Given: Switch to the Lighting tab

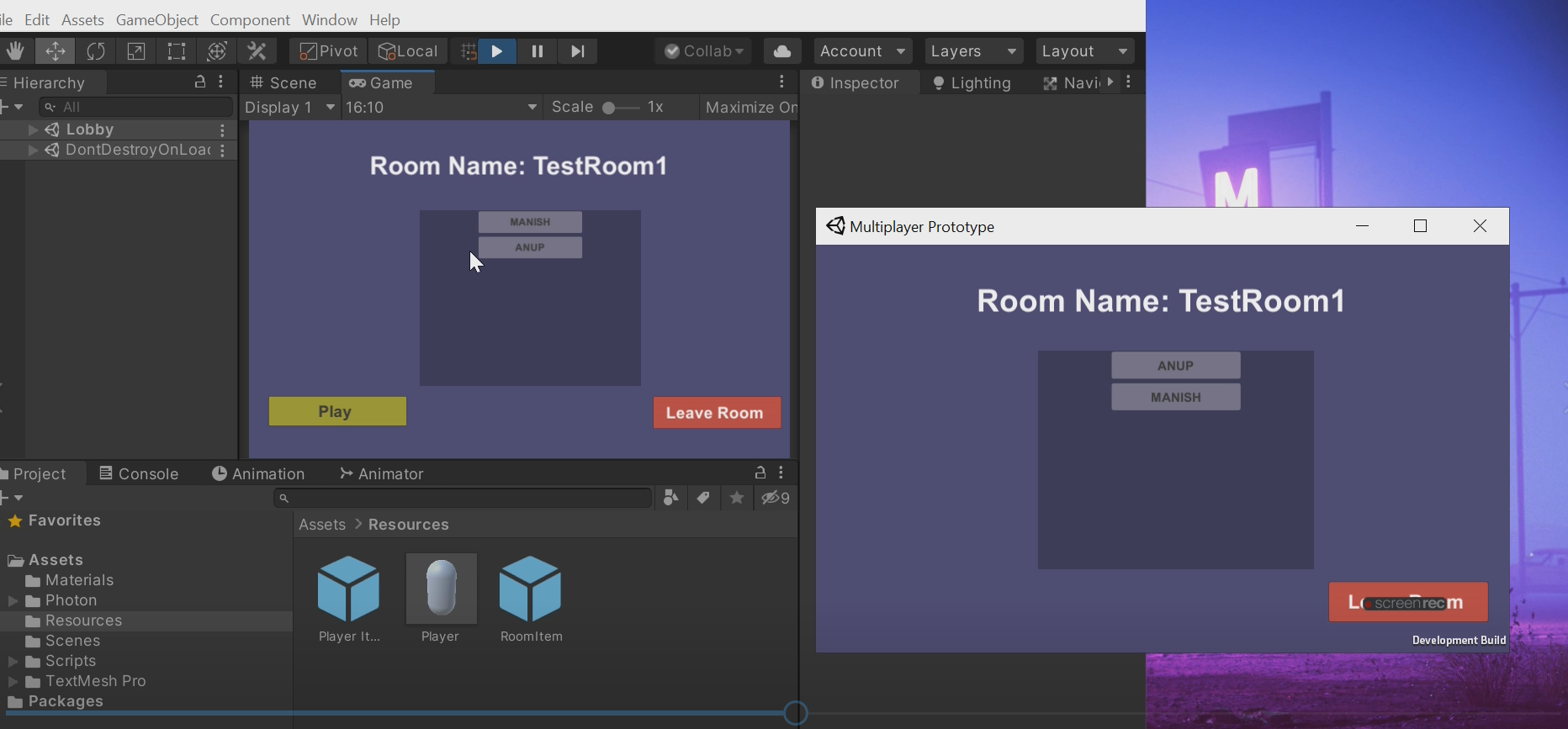Looking at the screenshot, I should (x=972, y=82).
